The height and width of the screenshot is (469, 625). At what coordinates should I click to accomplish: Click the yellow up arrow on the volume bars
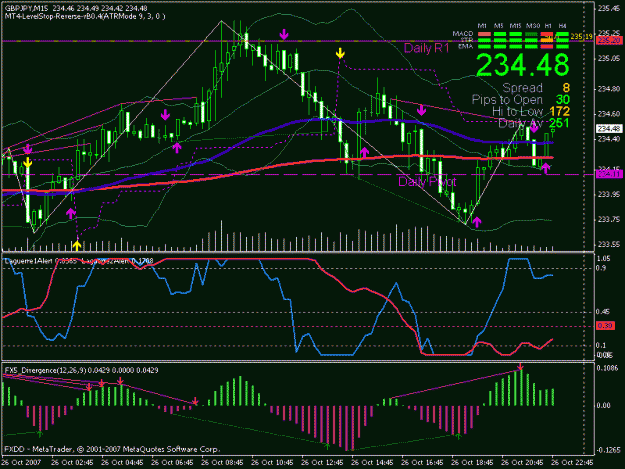tap(77, 245)
